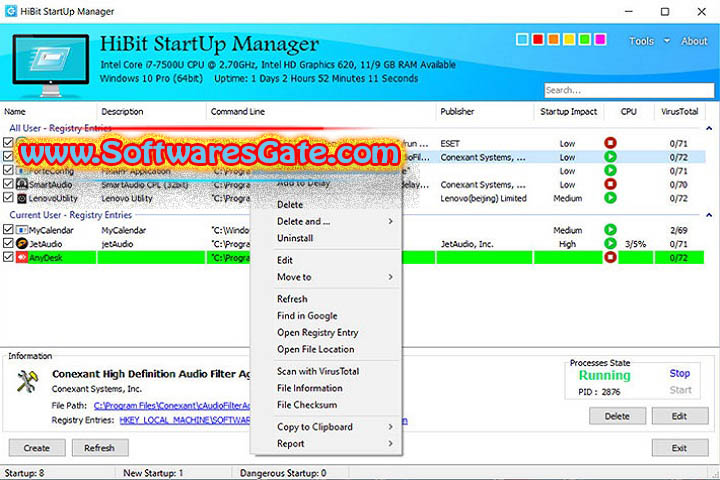Click the Create button
The height and width of the screenshot is (480, 720).
pos(37,448)
